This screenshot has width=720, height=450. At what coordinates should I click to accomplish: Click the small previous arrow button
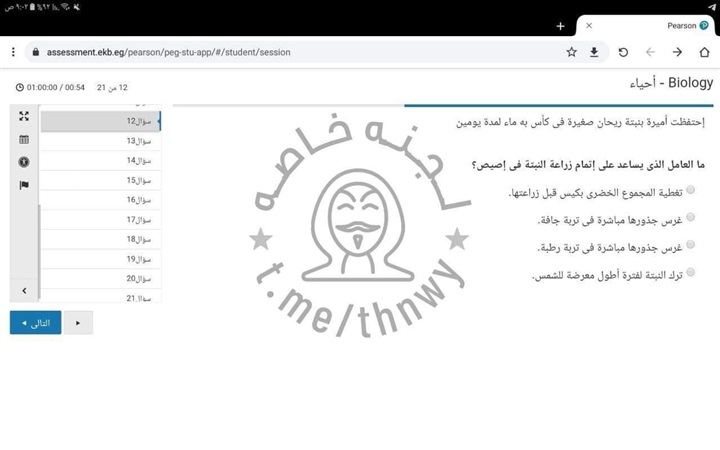pos(78,323)
